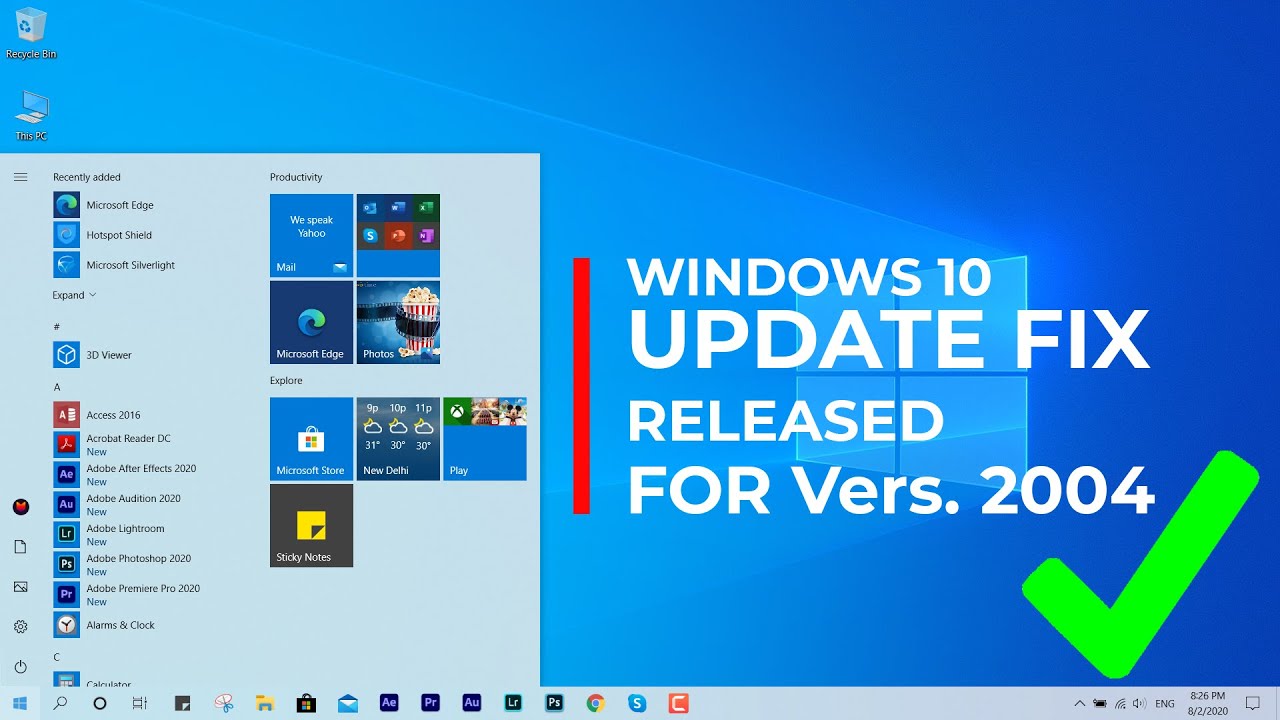Launch Audition from taskbar
Screen dimensions: 1280x720
point(471,703)
